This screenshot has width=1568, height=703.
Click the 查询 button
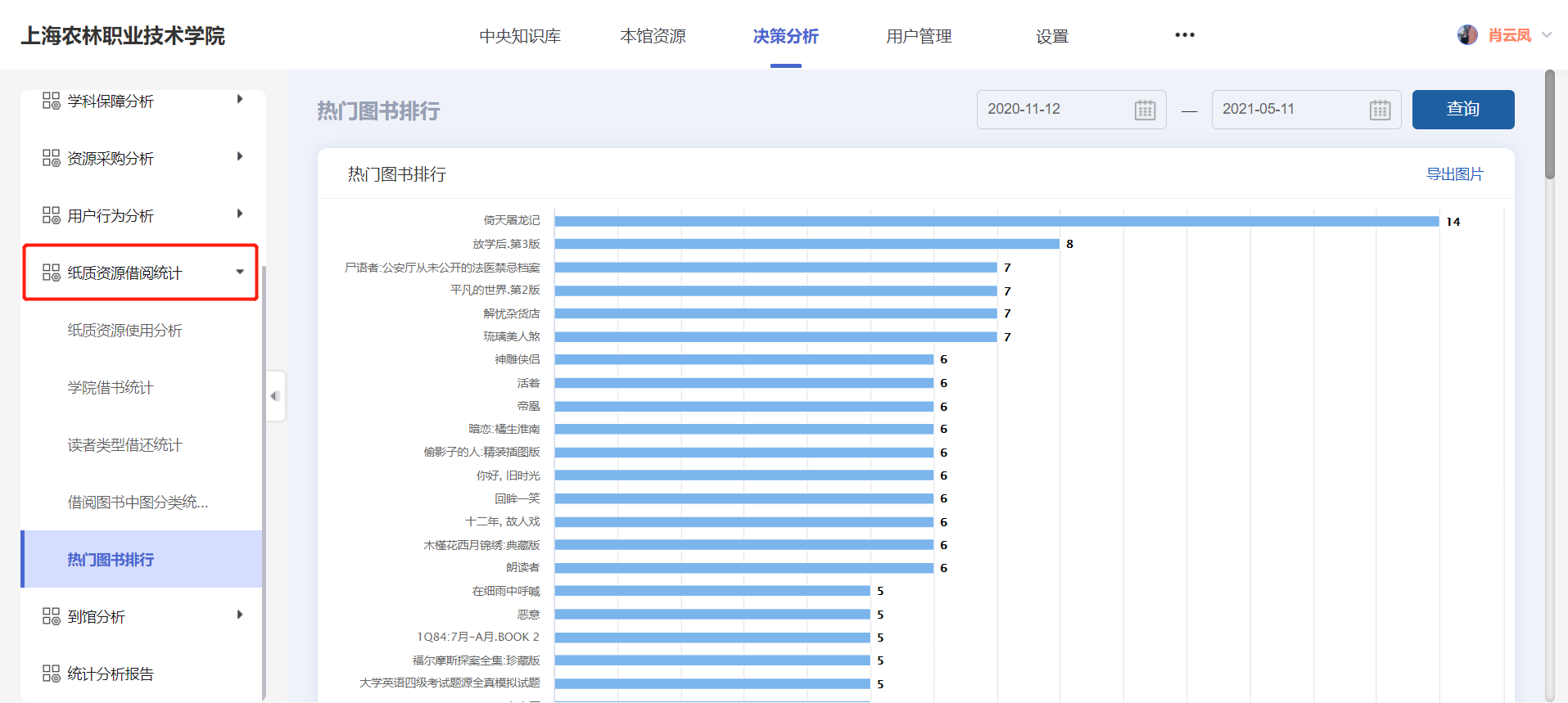point(1463,110)
